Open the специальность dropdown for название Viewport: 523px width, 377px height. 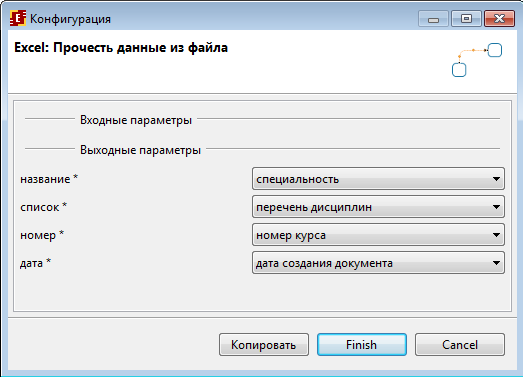[x=378, y=179]
